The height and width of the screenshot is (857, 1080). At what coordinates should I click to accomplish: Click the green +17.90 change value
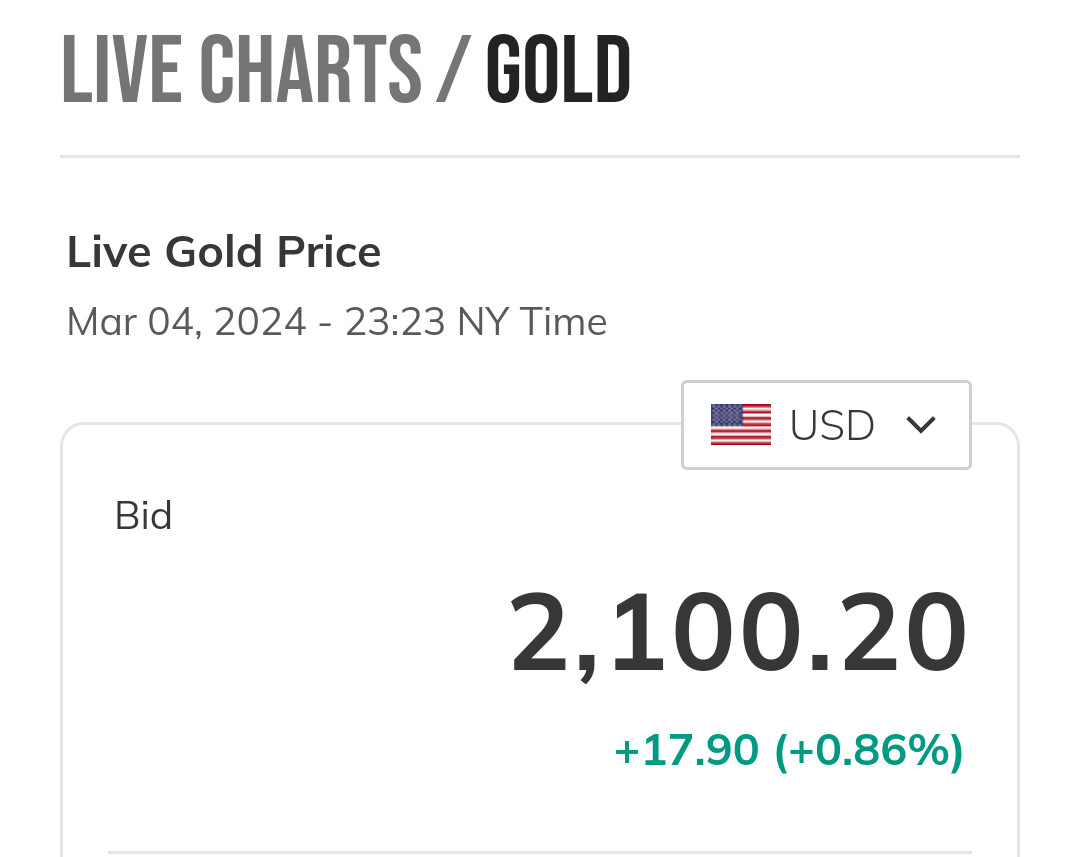pos(686,751)
